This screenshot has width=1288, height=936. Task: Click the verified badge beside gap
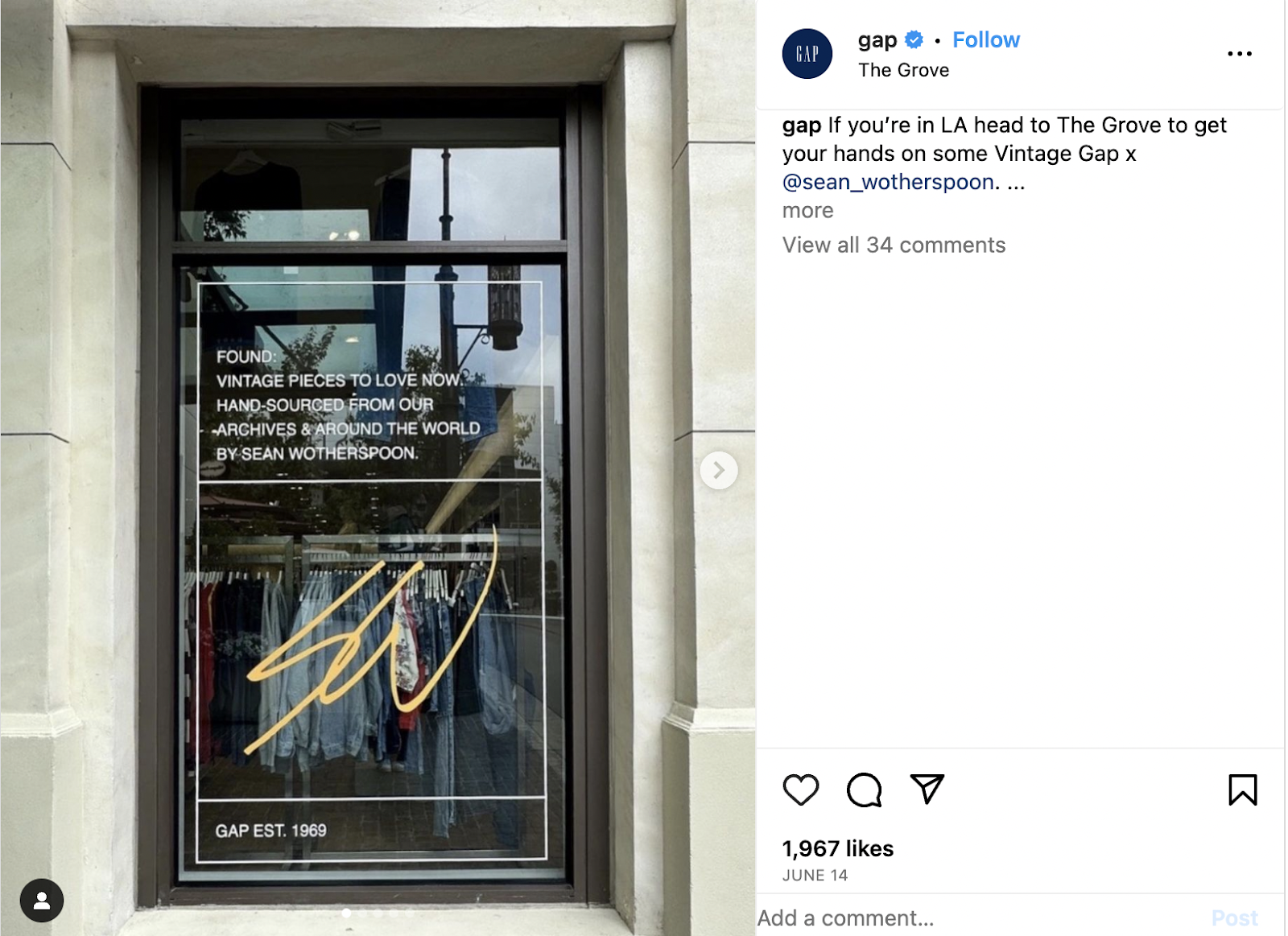pyautogui.click(x=914, y=39)
